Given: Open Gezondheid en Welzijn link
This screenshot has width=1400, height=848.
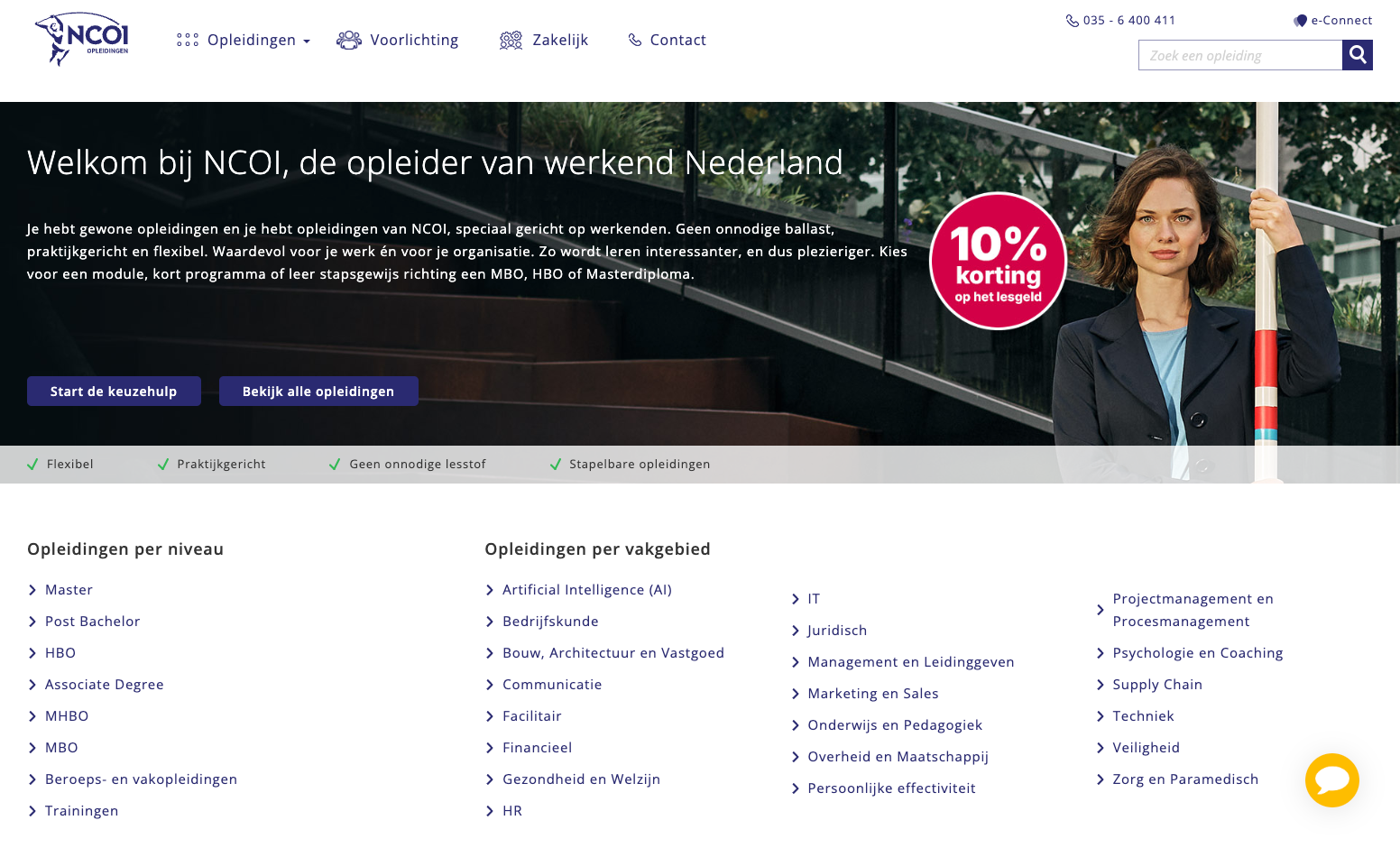Looking at the screenshot, I should 582,779.
